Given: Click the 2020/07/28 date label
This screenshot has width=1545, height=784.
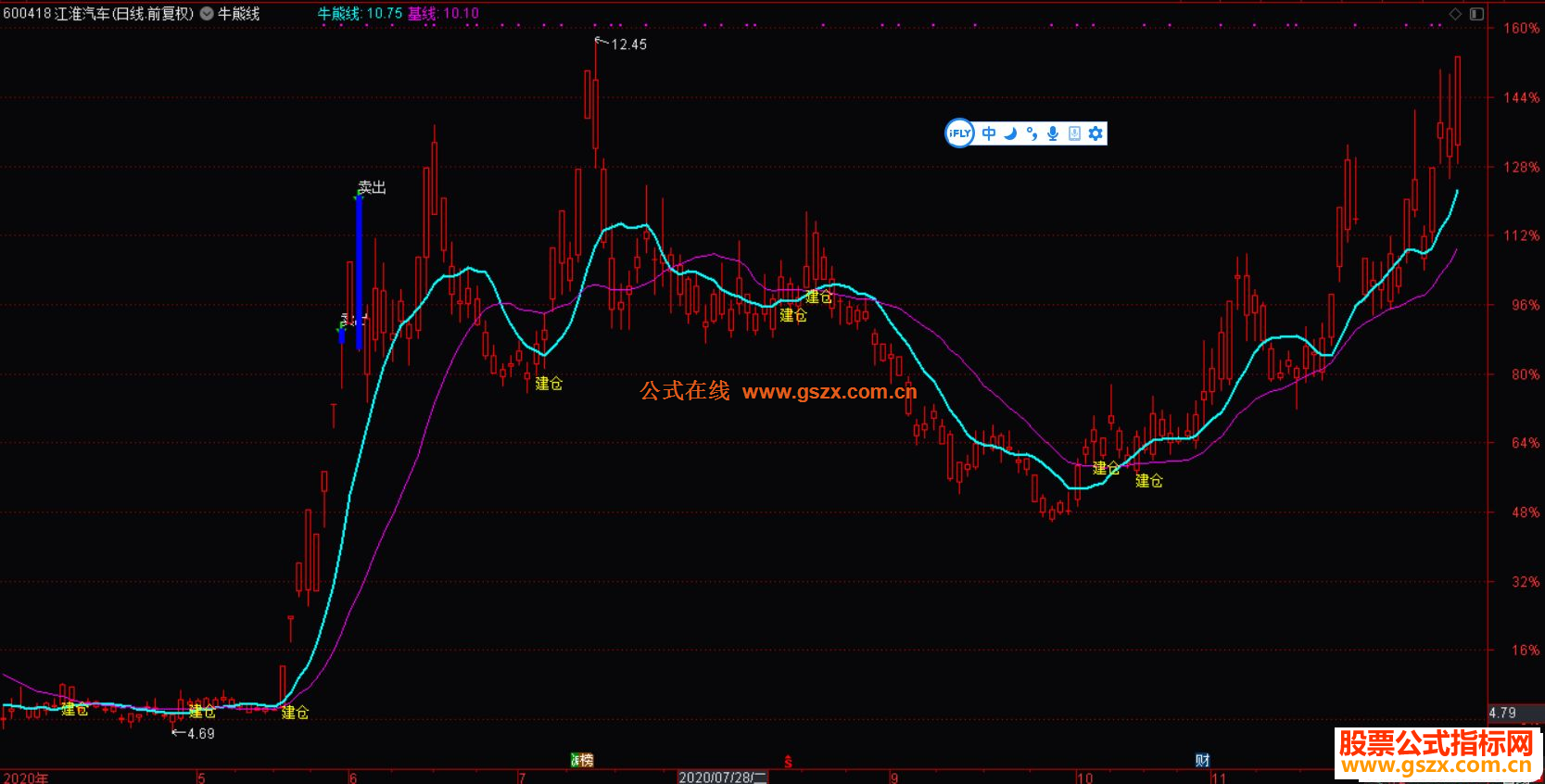Looking at the screenshot, I should (x=723, y=777).
